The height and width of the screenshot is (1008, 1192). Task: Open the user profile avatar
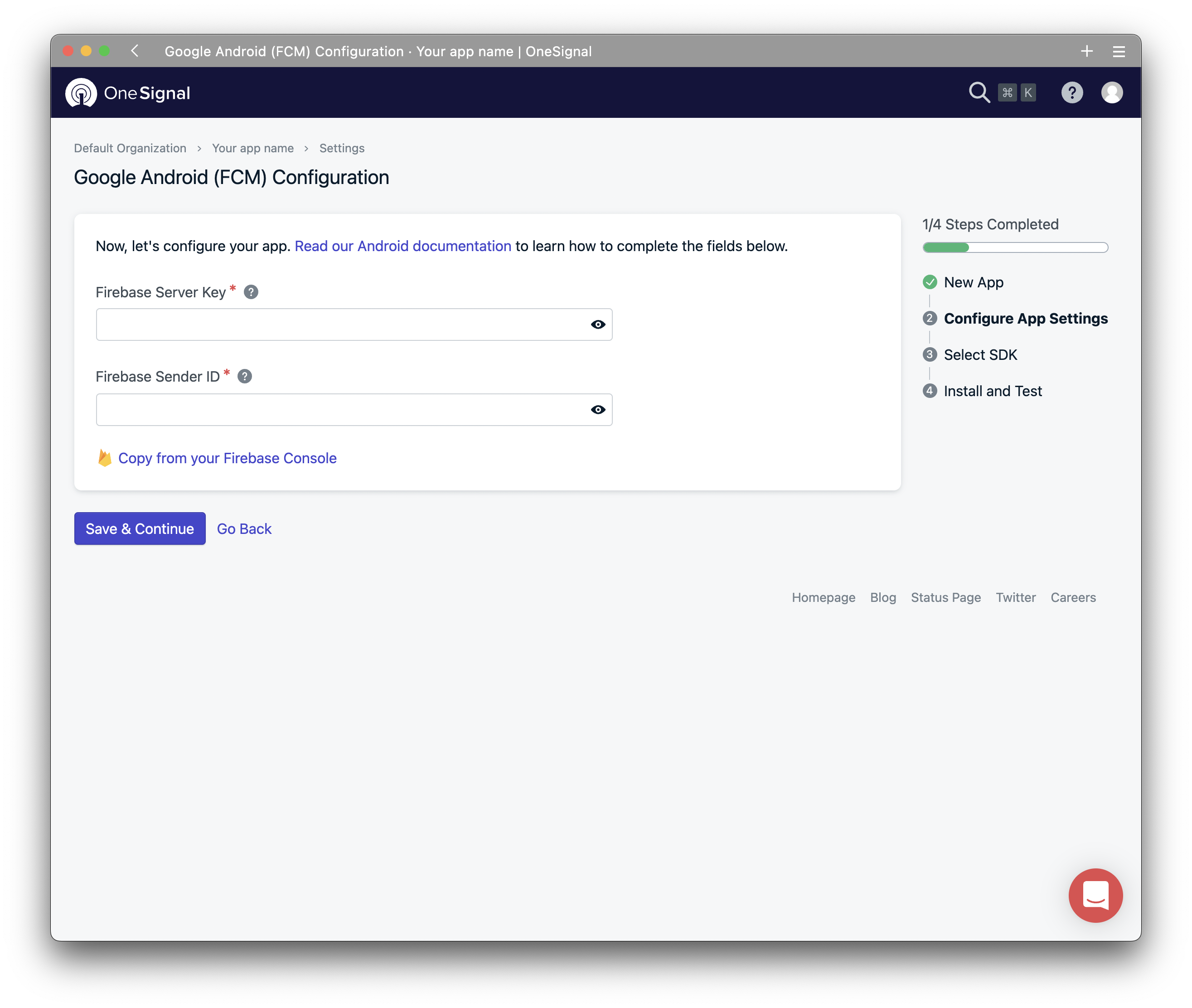(x=1111, y=92)
